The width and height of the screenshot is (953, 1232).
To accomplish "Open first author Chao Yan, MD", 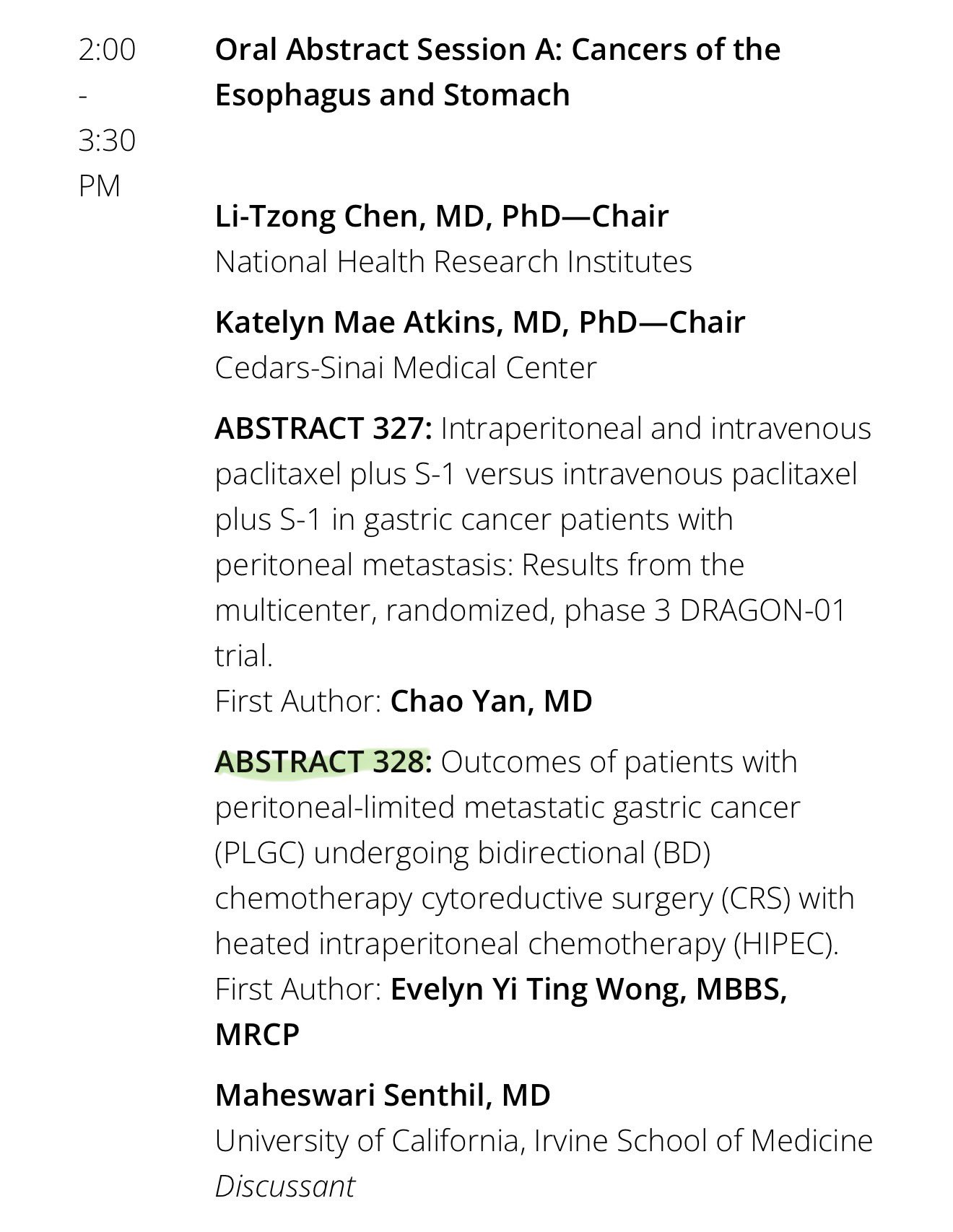I will (491, 701).
